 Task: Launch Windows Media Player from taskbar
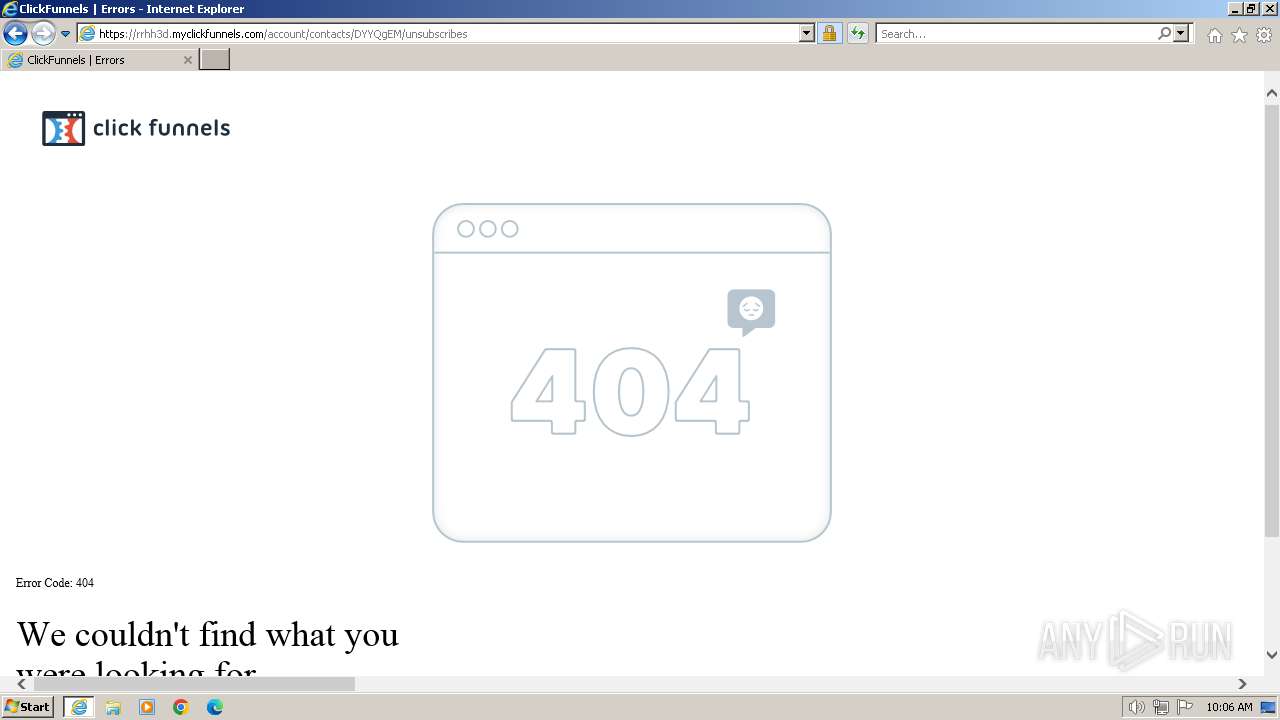147,707
